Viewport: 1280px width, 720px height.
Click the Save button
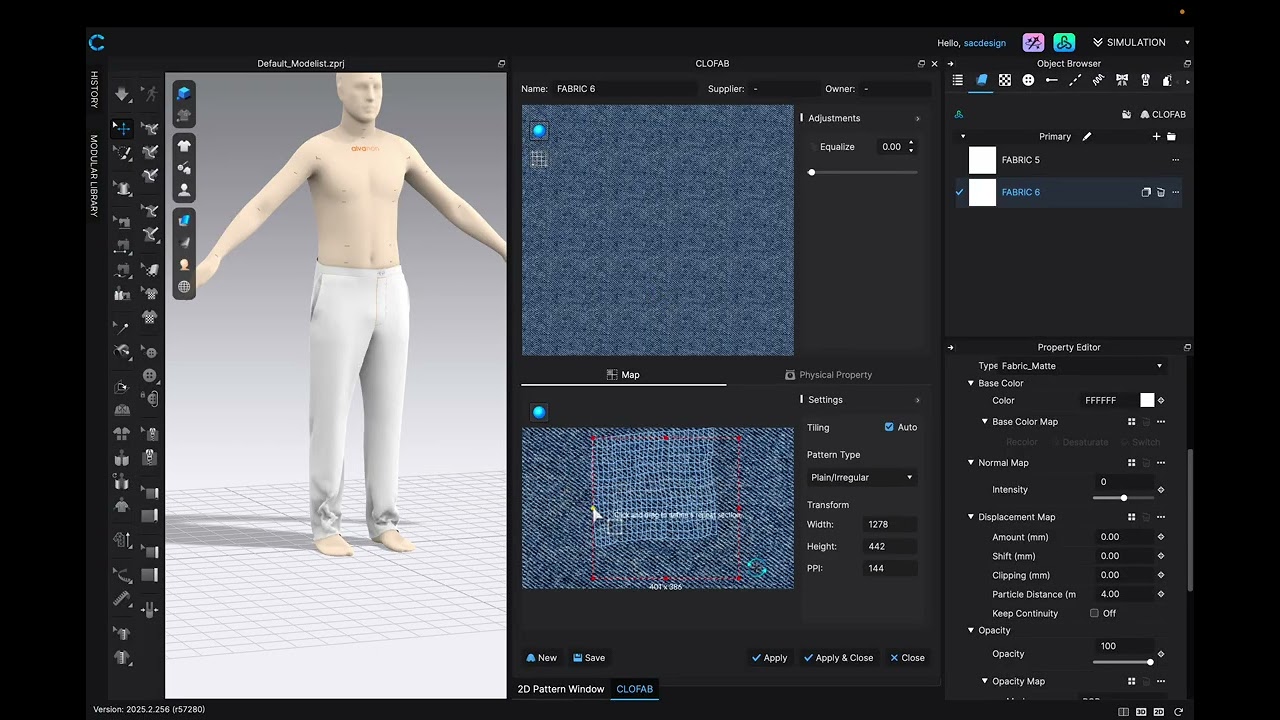589,658
